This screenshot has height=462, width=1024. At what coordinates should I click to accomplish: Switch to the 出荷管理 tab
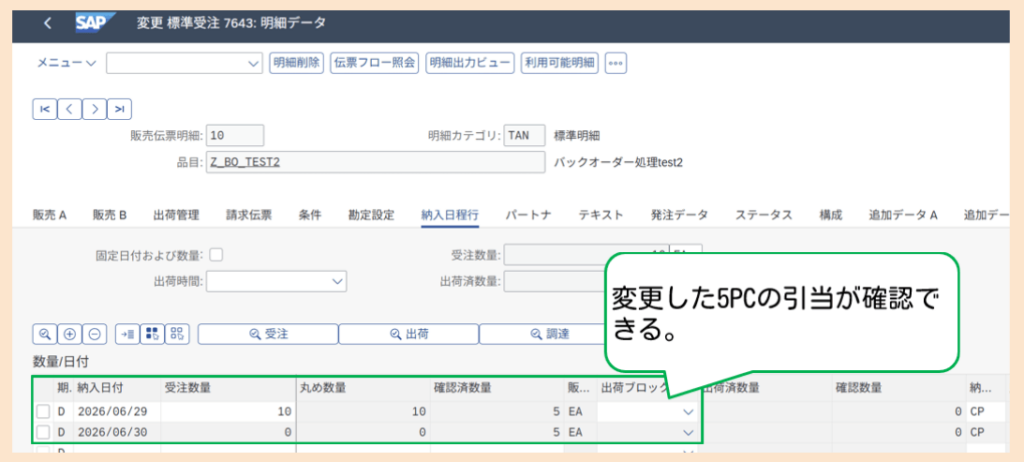[176, 215]
